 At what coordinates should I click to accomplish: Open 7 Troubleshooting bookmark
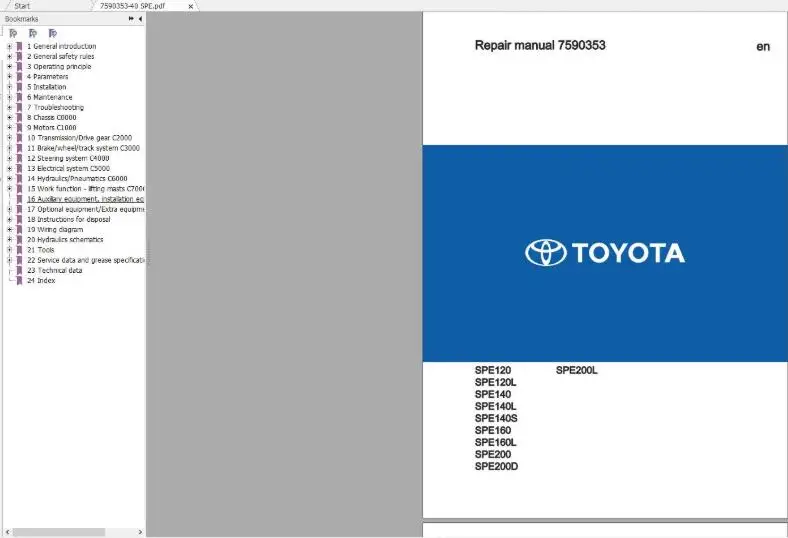tap(55, 107)
